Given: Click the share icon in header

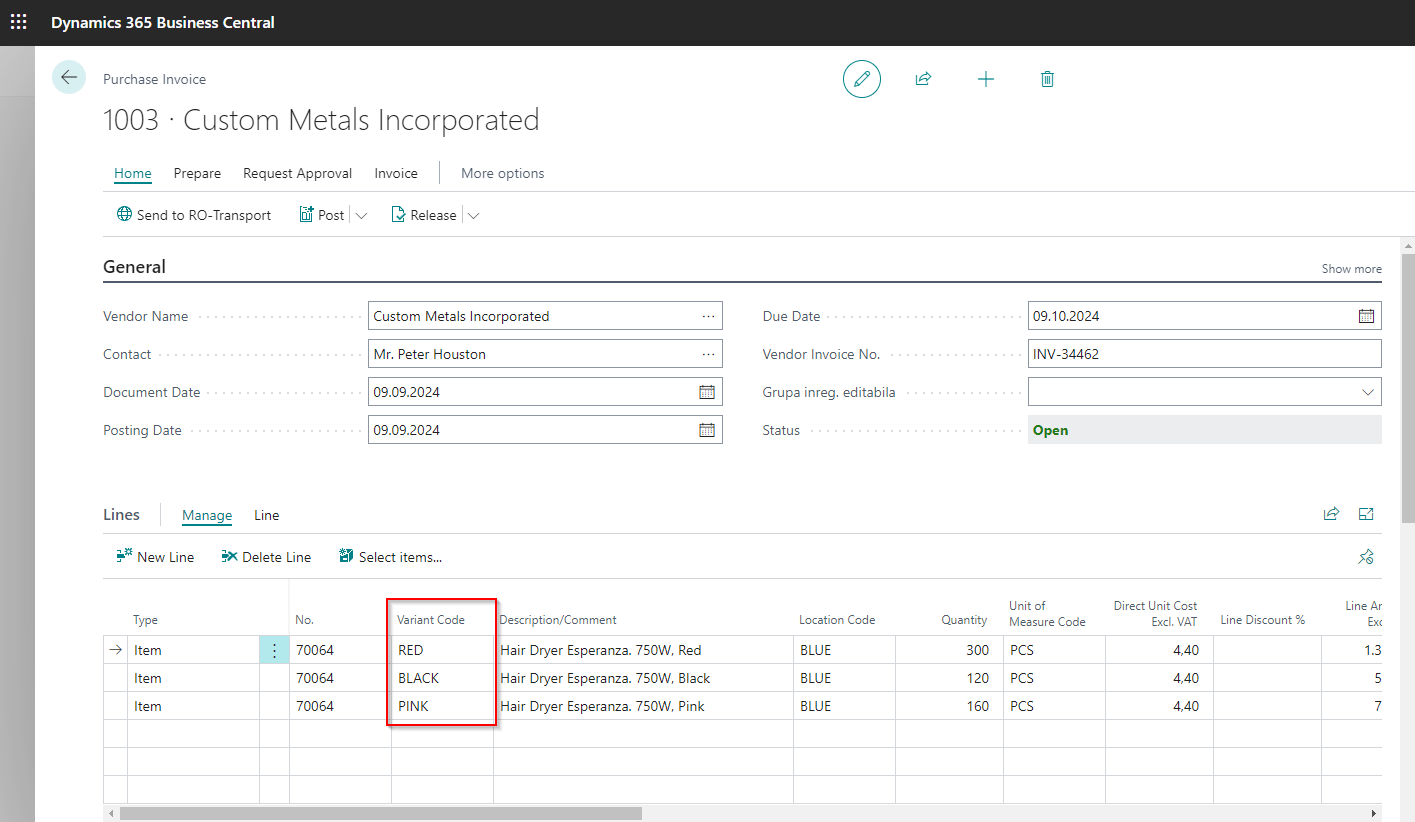Looking at the screenshot, I should (924, 79).
